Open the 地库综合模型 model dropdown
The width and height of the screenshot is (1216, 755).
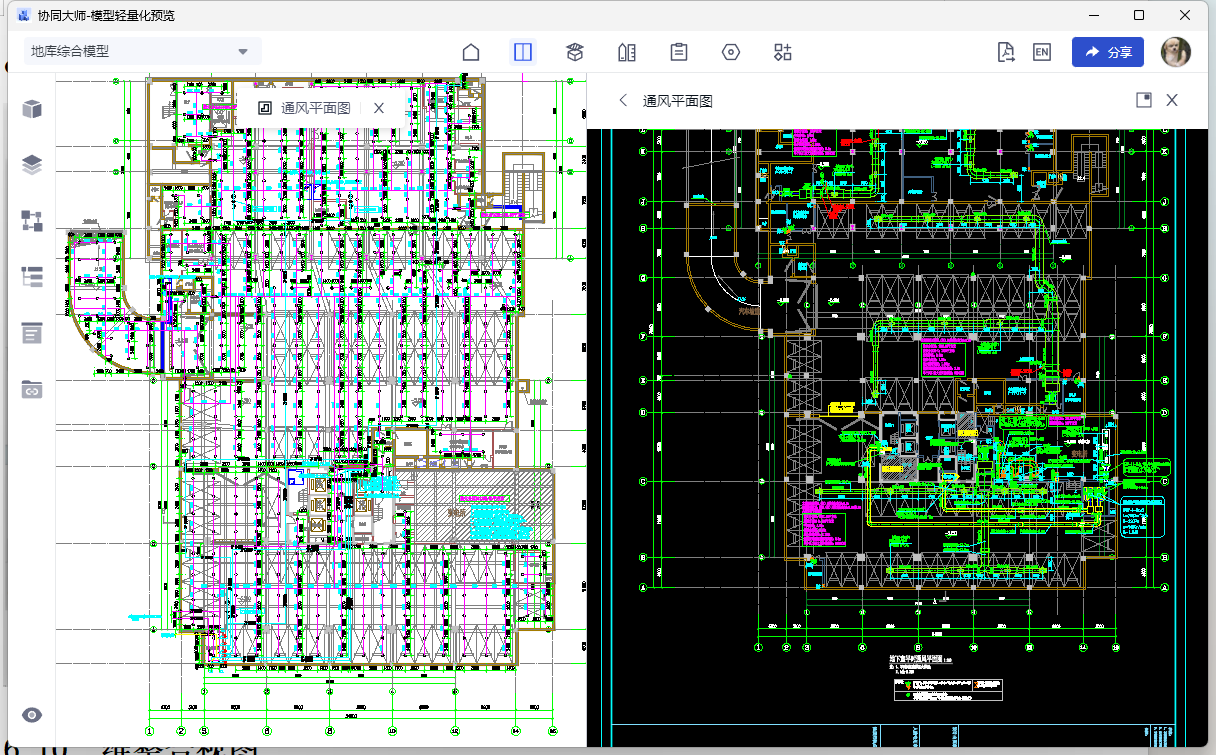[x=142, y=52]
